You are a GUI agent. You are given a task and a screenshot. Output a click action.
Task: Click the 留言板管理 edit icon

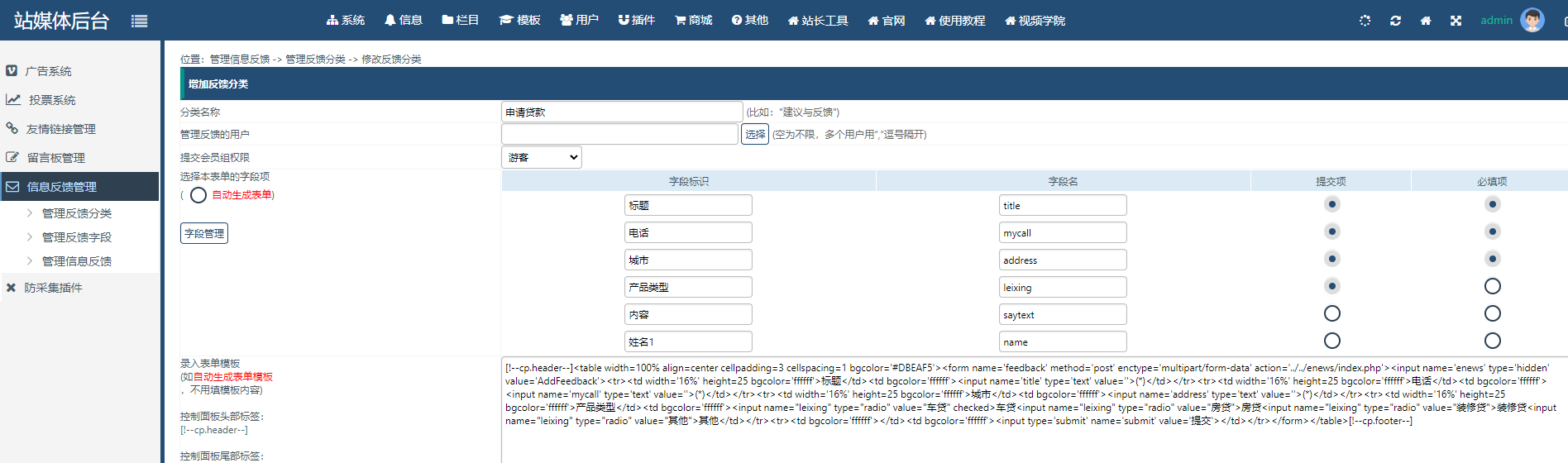(x=12, y=157)
